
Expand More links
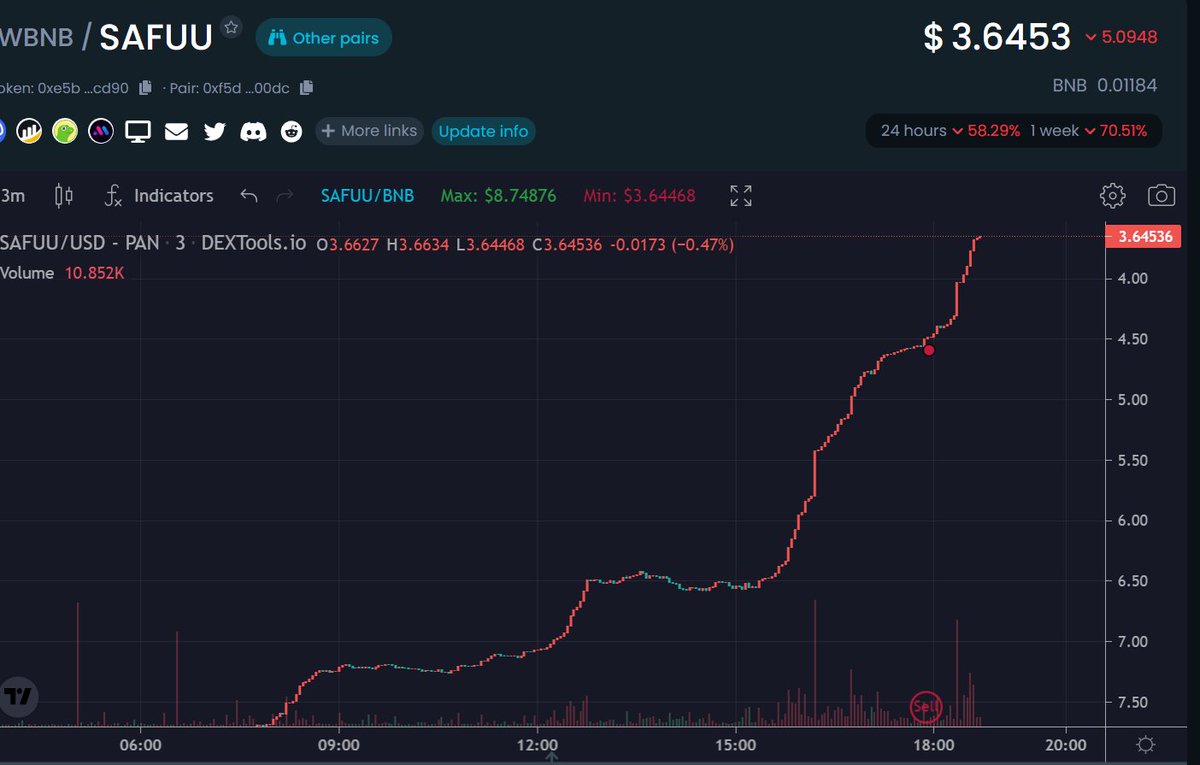tap(368, 131)
